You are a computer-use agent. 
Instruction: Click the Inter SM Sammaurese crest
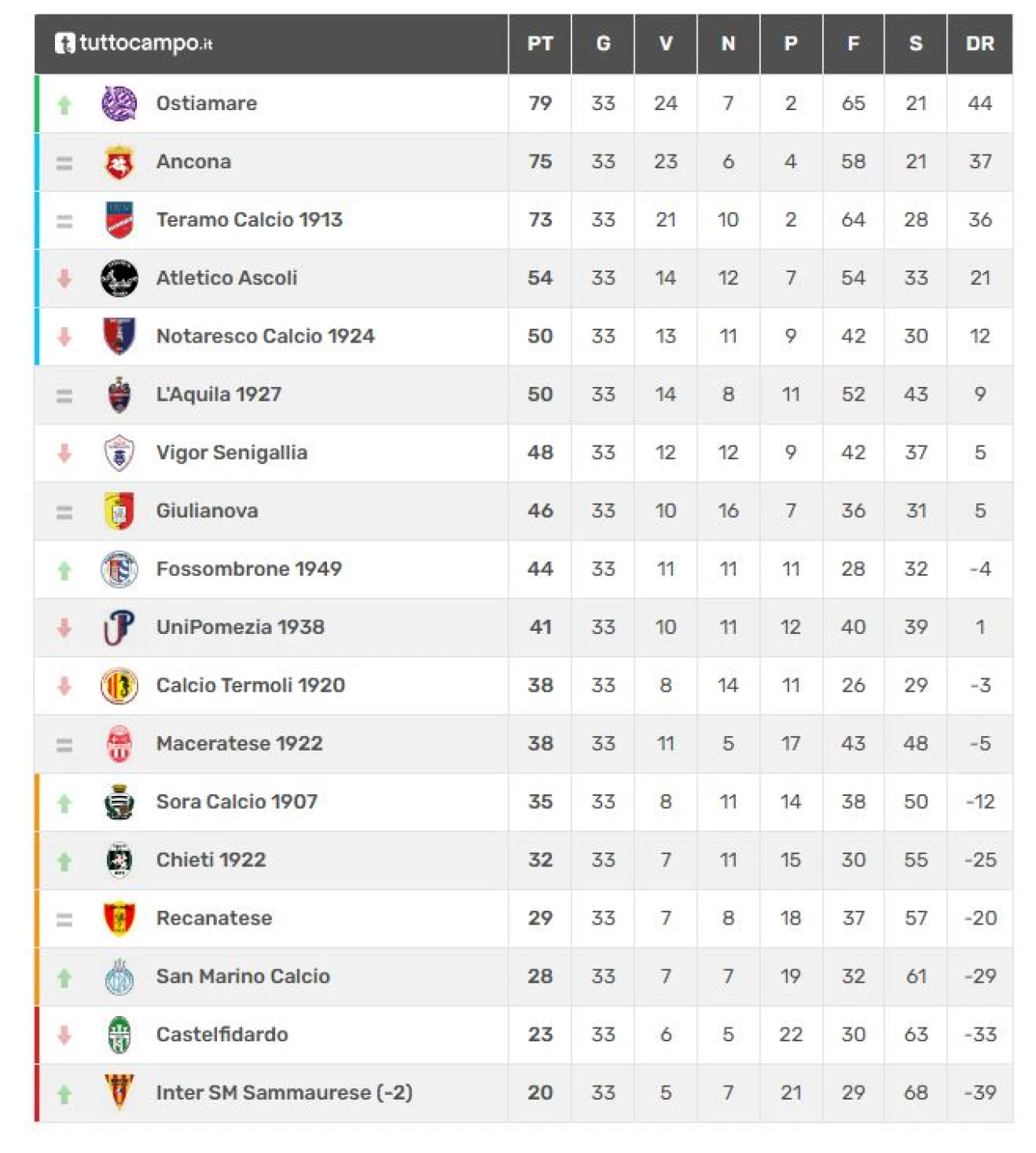click(x=119, y=1092)
